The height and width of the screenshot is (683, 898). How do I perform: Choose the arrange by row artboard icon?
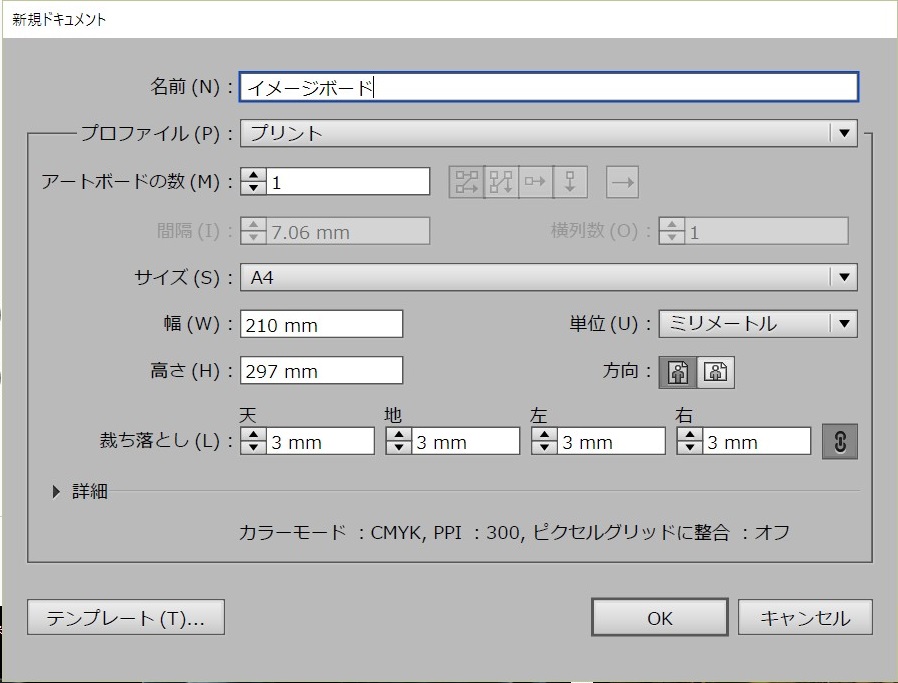pos(535,182)
